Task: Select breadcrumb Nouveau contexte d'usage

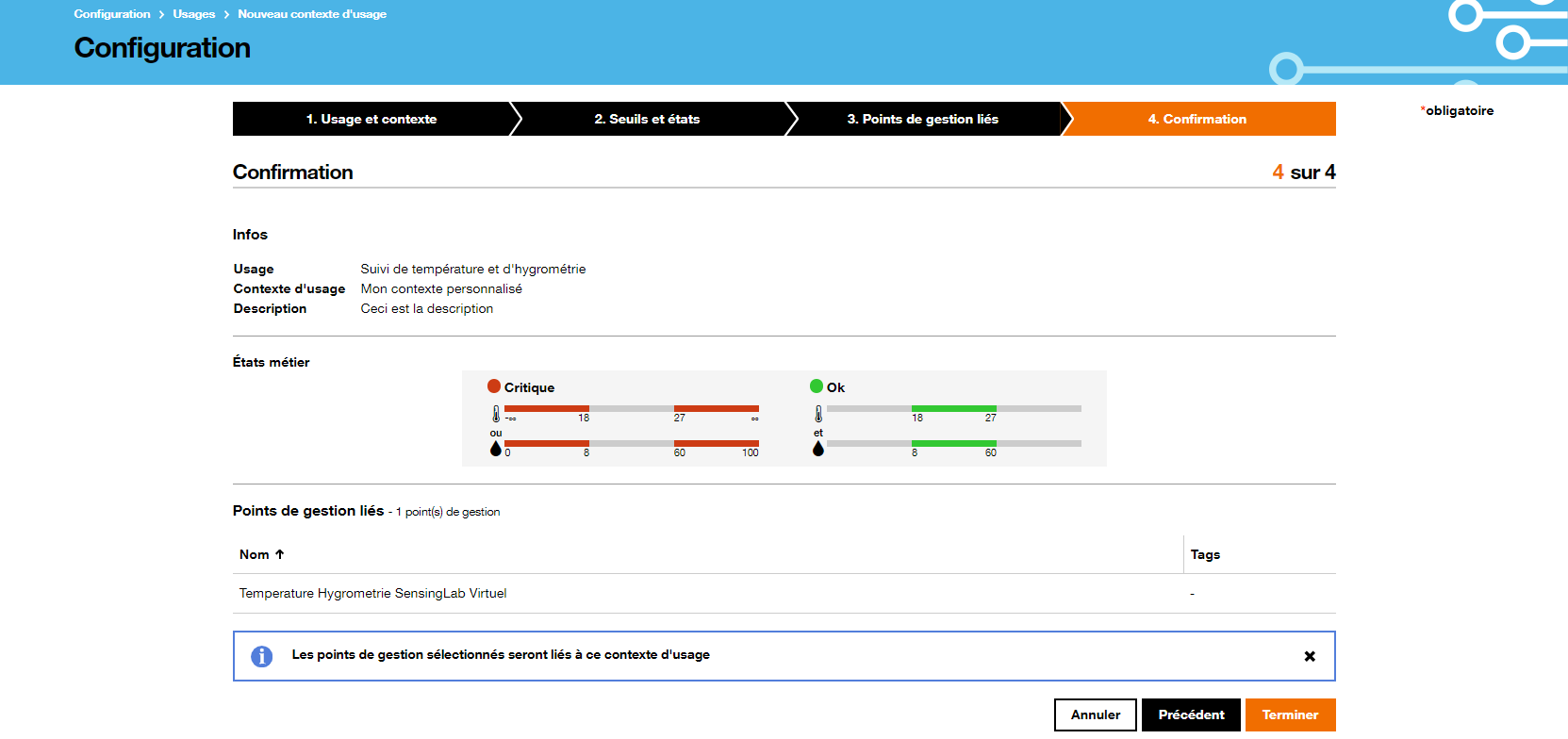Action: point(312,14)
